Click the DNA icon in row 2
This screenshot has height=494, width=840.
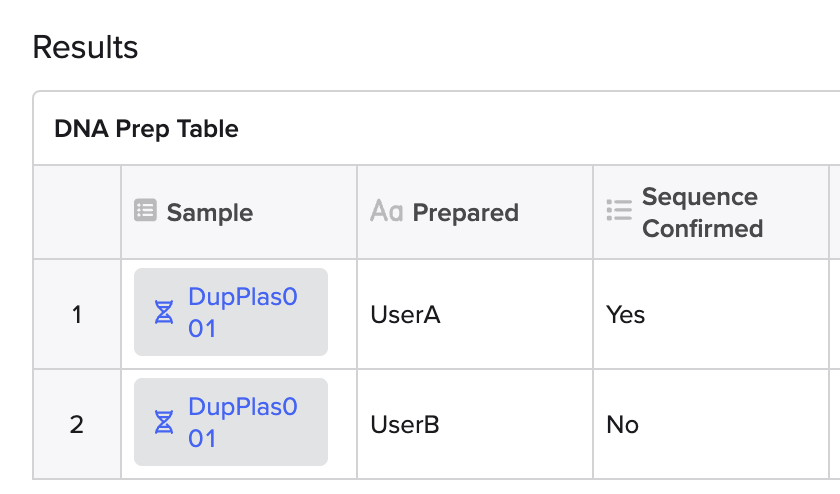click(x=164, y=422)
